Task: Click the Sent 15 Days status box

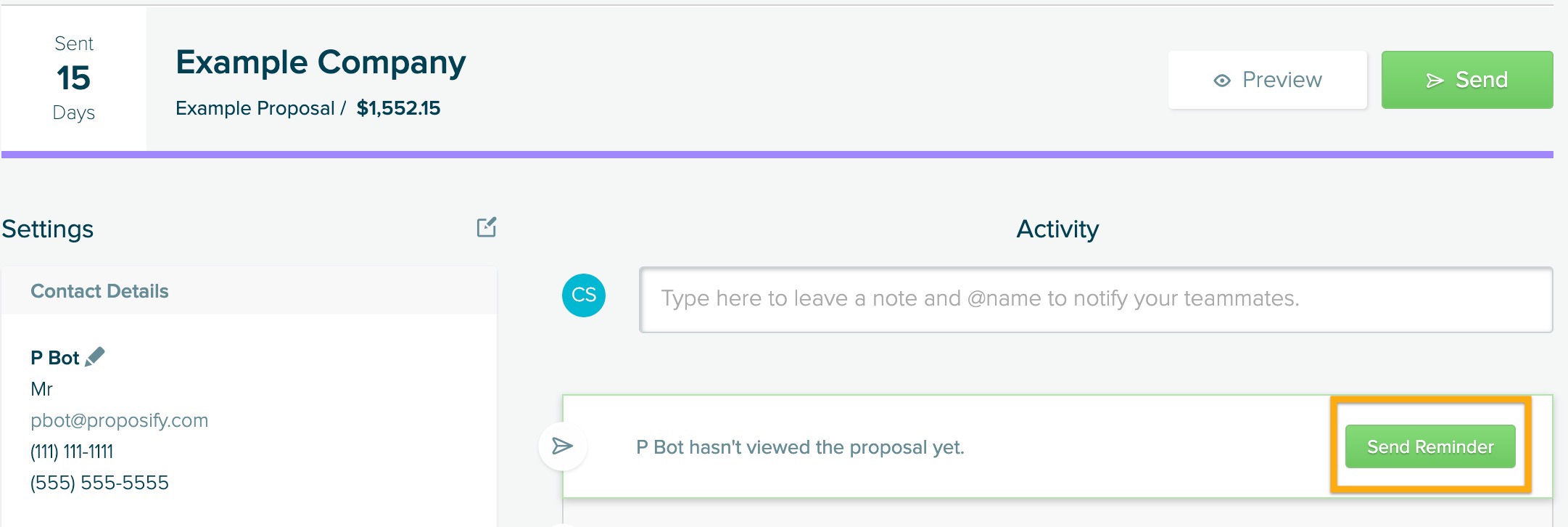Action: point(74,78)
